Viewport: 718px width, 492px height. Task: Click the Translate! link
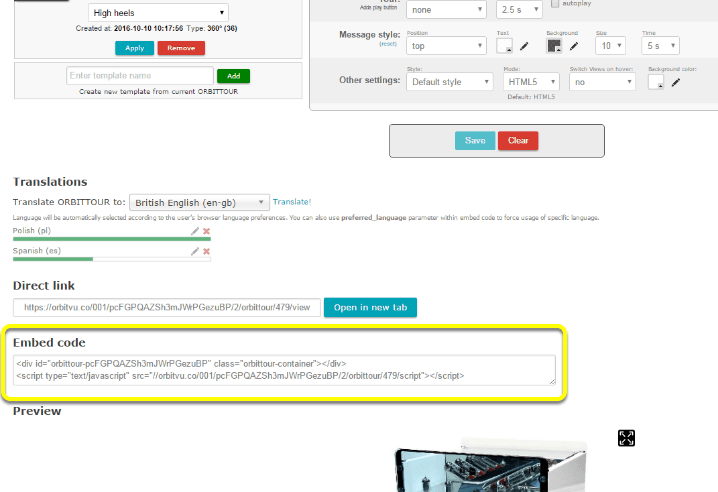pos(292,202)
